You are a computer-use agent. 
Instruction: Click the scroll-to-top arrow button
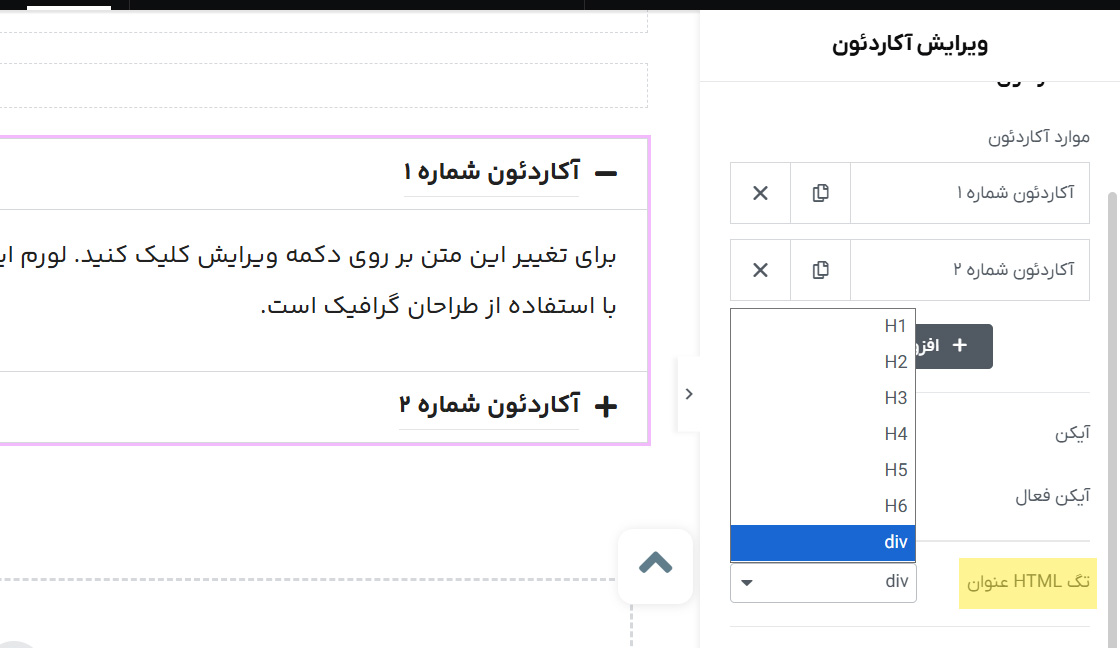(655, 566)
